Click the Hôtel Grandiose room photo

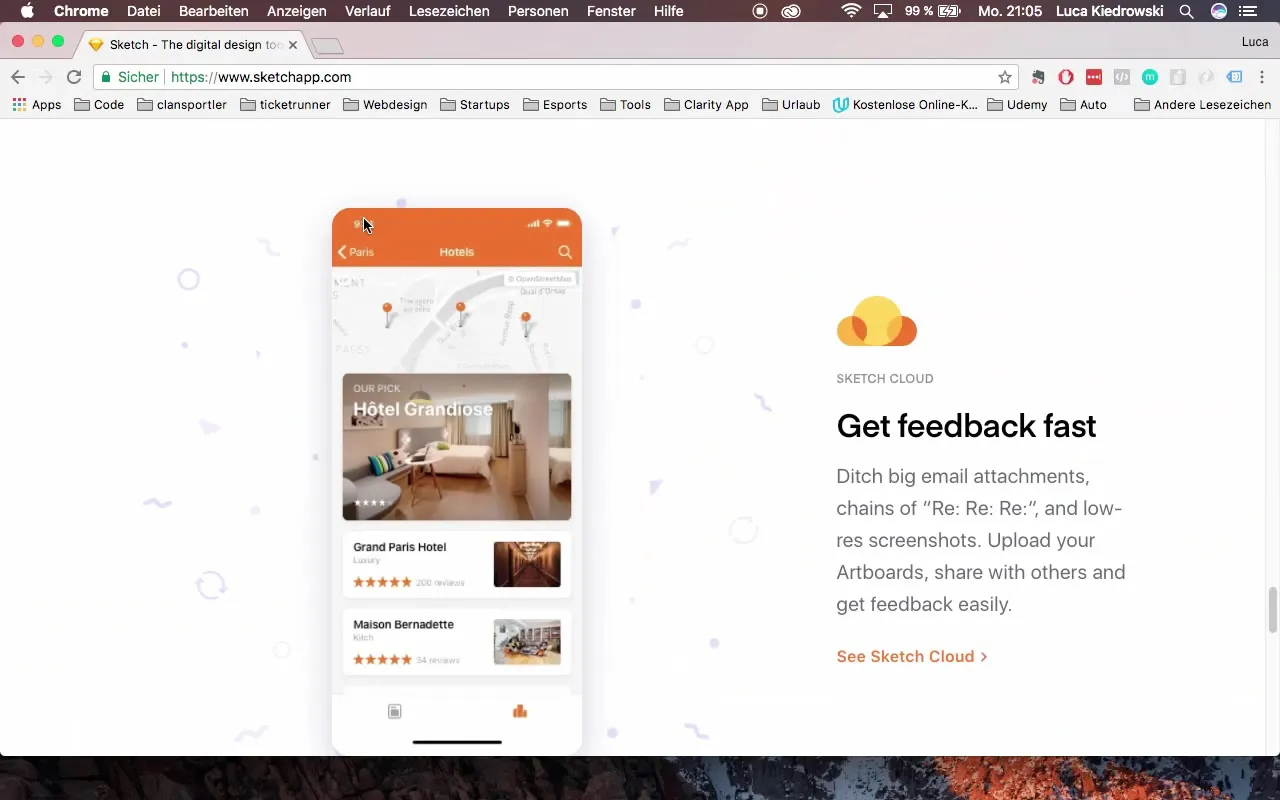457,447
